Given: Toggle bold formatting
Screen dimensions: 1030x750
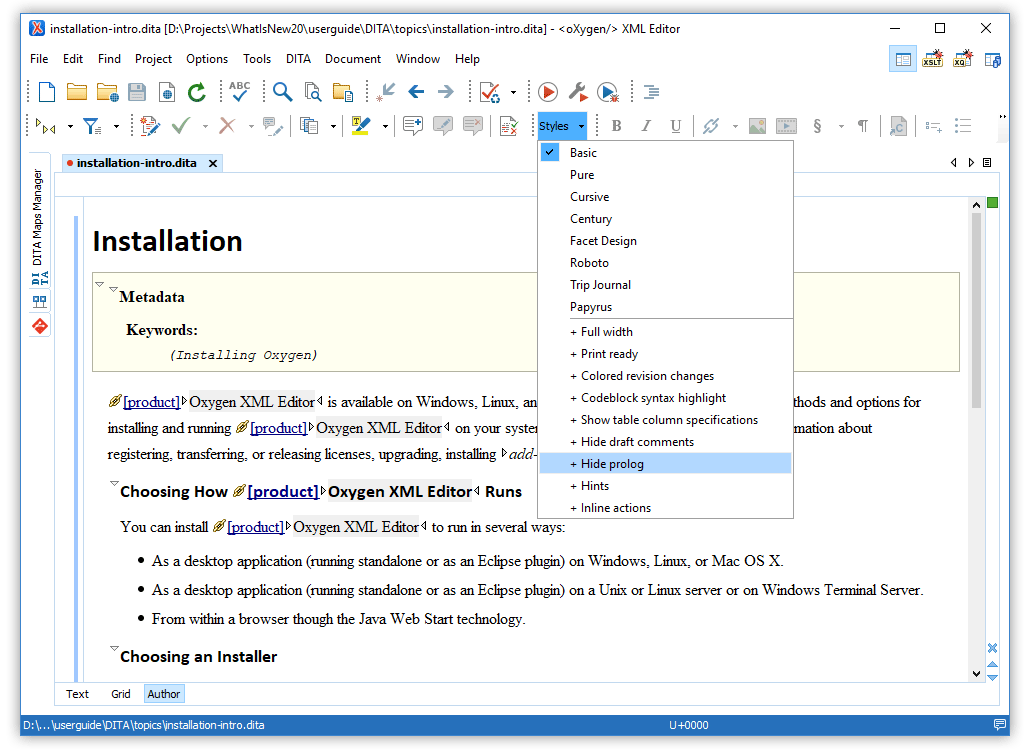Looking at the screenshot, I should [x=616, y=125].
